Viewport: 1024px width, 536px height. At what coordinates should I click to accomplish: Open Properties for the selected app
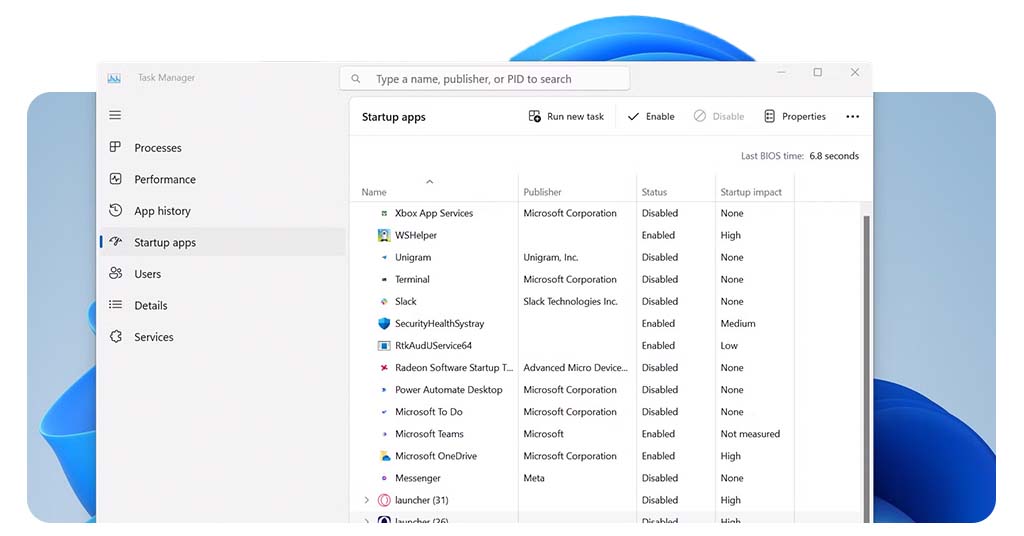tap(794, 117)
